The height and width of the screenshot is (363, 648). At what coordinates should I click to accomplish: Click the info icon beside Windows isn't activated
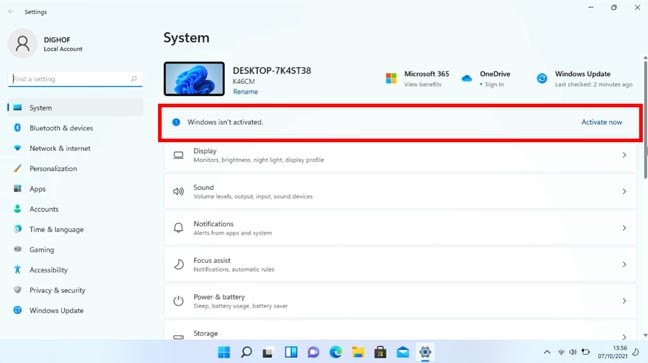pyautogui.click(x=176, y=122)
